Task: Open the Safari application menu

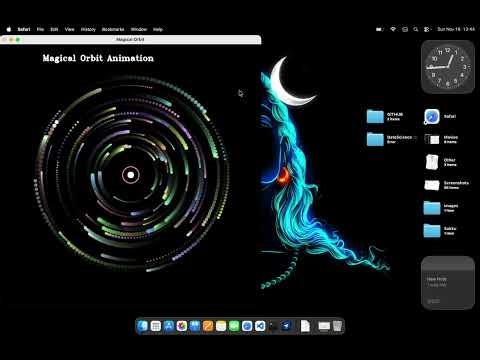Action: (x=24, y=29)
